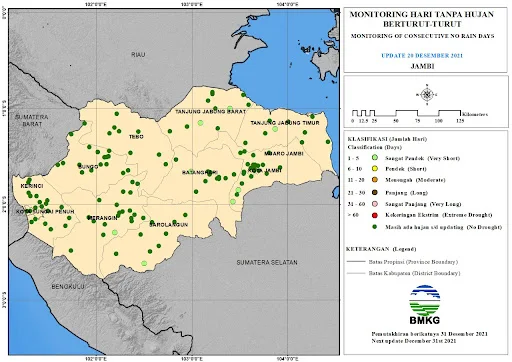The image size is (512, 362).
Task: Click the 'TEBO' district label
Action: (136, 137)
